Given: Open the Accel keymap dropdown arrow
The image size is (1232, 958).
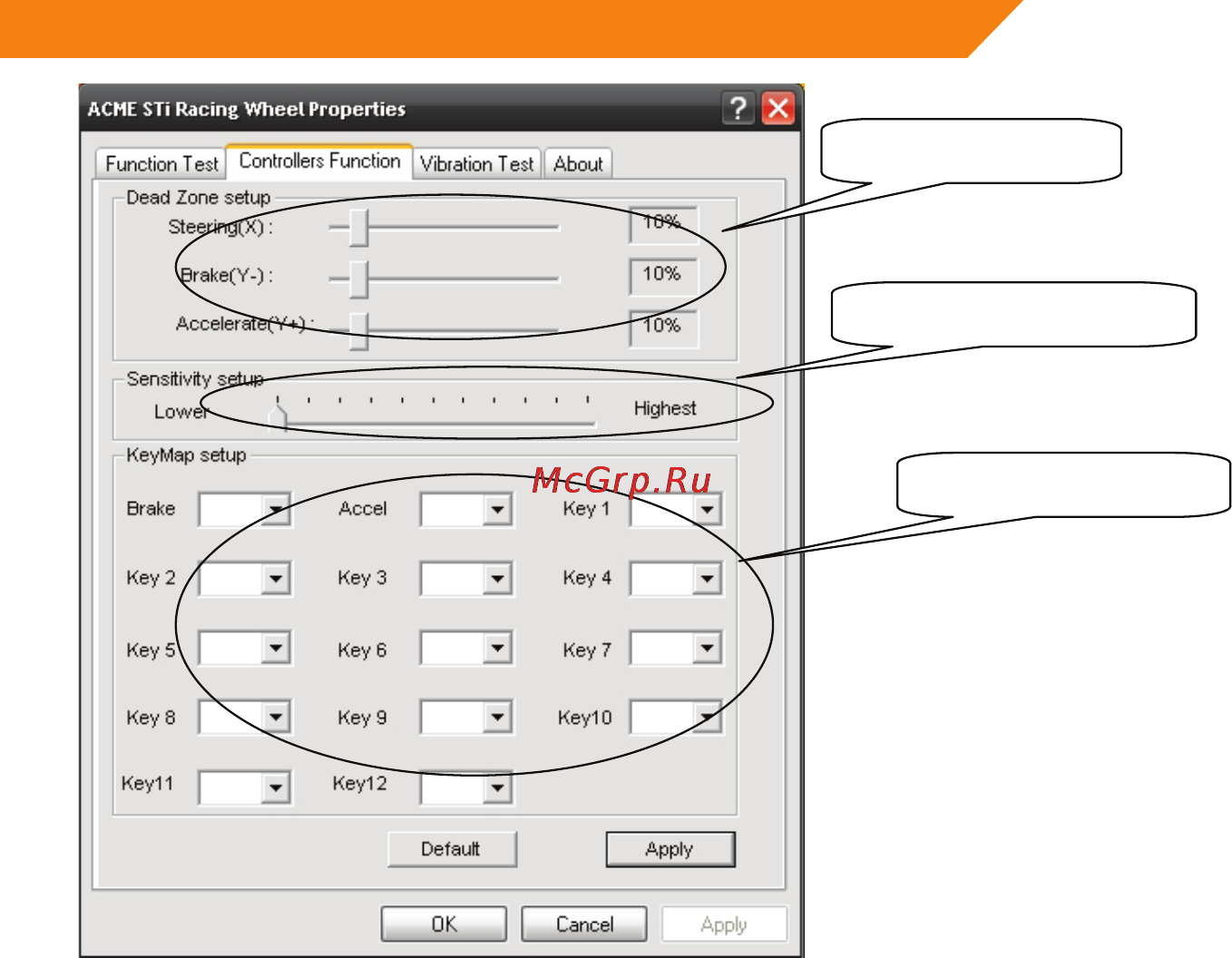Looking at the screenshot, I should click(497, 510).
